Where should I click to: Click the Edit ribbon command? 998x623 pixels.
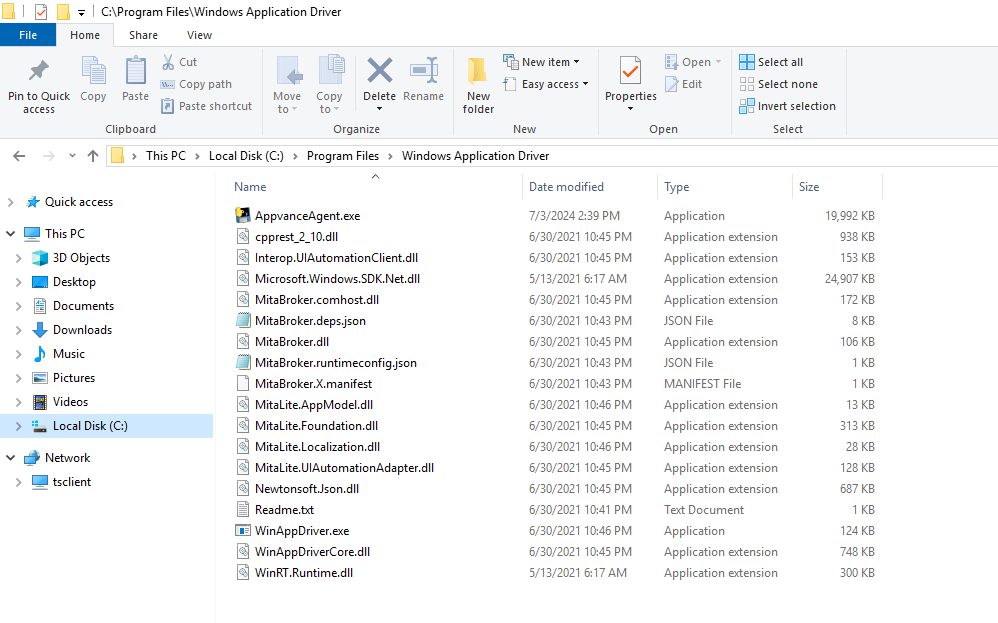pos(684,84)
